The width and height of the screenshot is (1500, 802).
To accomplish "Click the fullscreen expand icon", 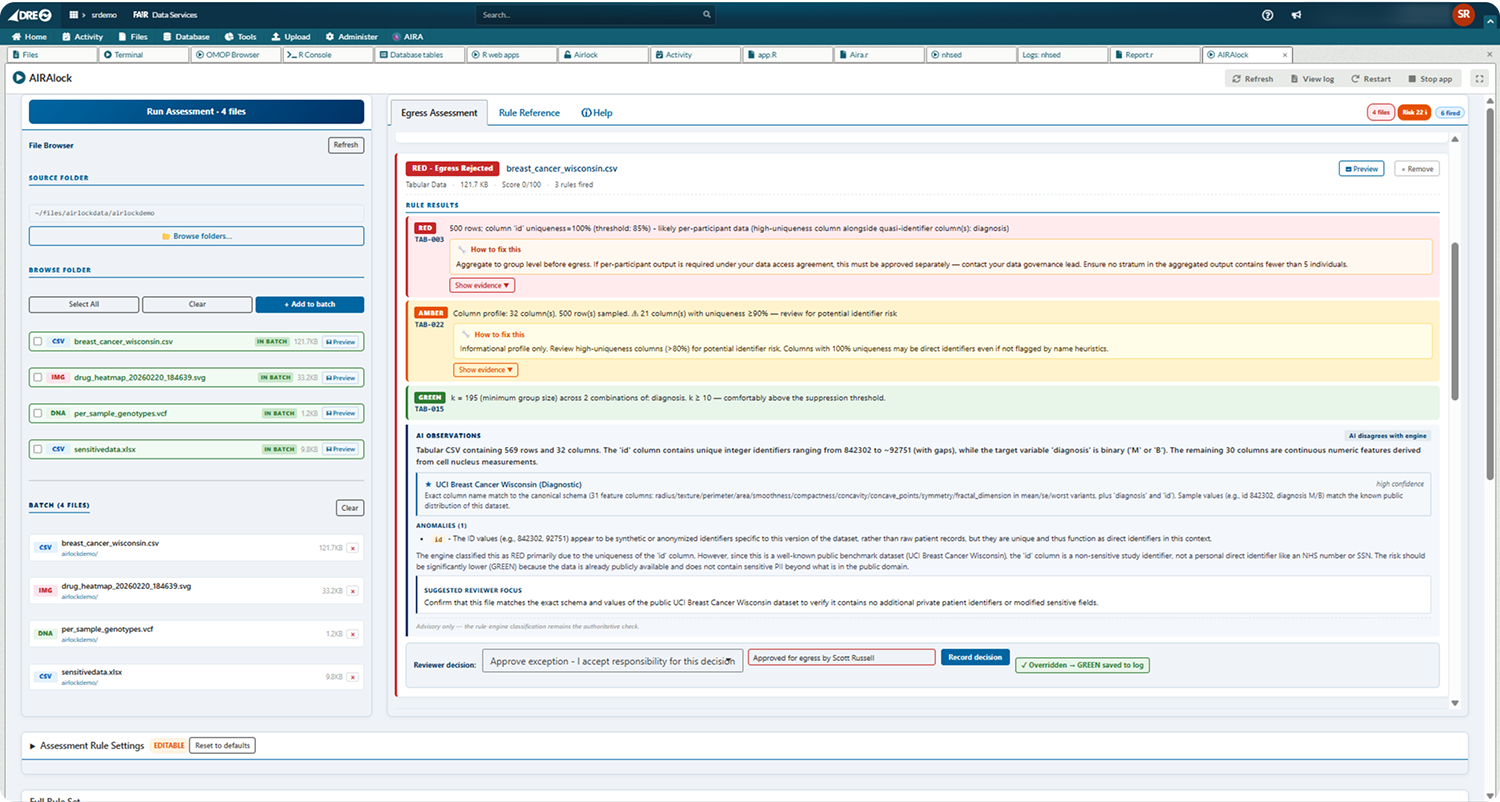I will point(1480,78).
